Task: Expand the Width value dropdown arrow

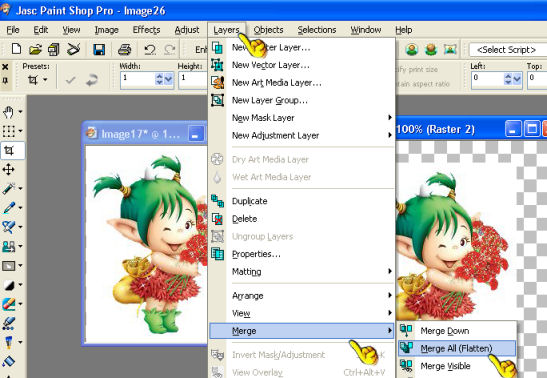Action: coord(169,80)
